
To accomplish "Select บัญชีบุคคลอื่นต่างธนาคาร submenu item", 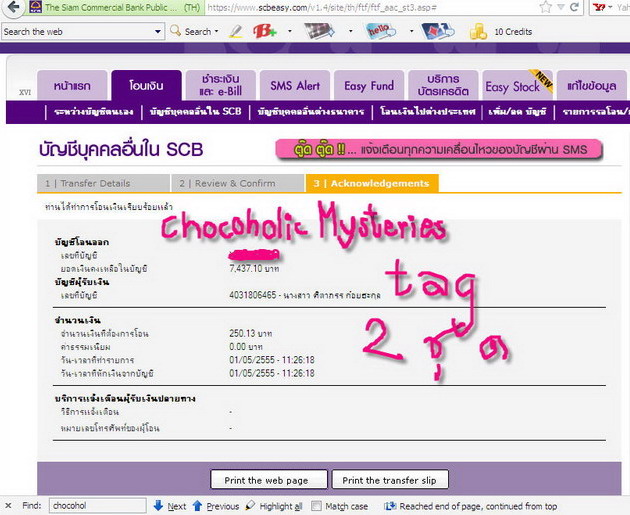I will 311,112.
